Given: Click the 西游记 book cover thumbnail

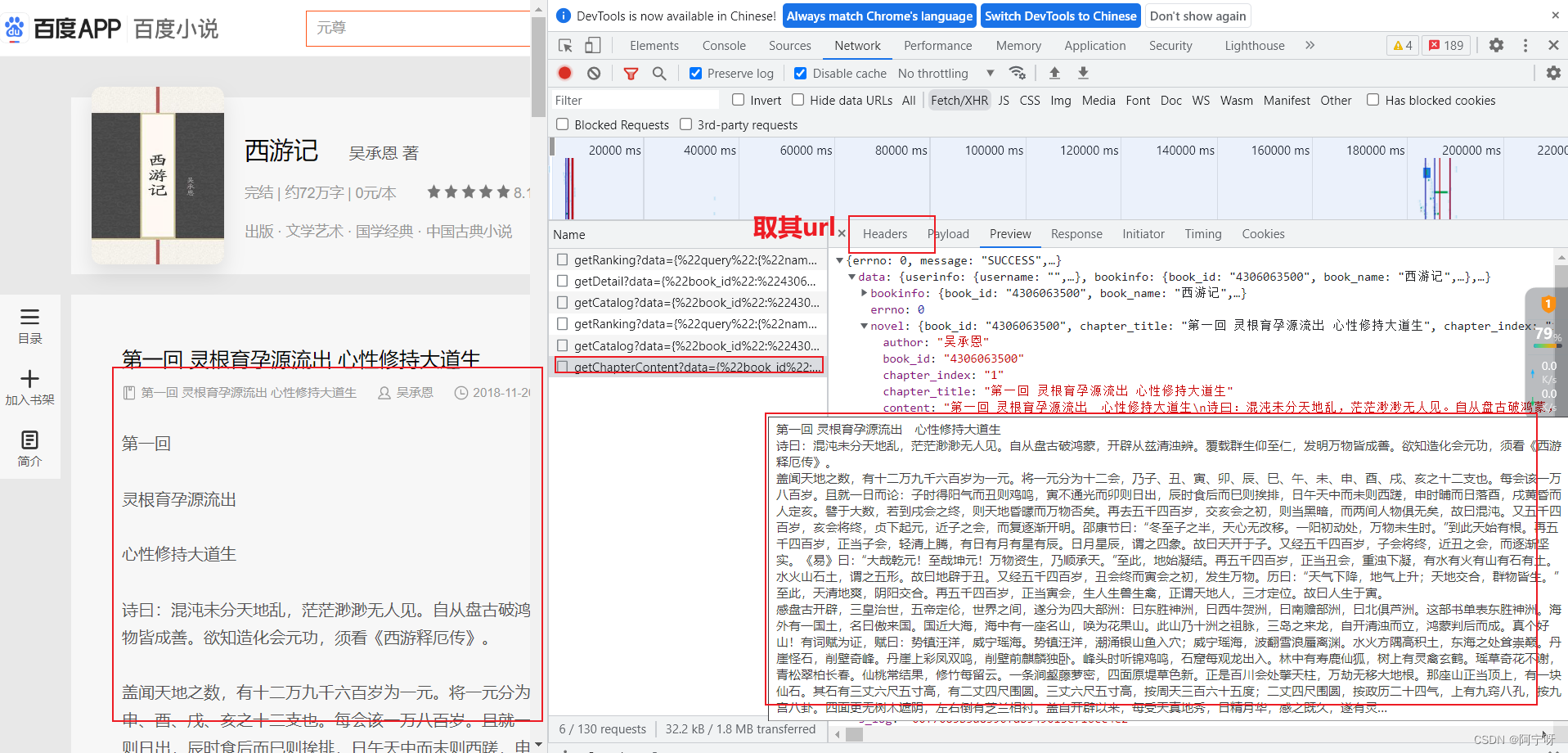Looking at the screenshot, I should (158, 175).
